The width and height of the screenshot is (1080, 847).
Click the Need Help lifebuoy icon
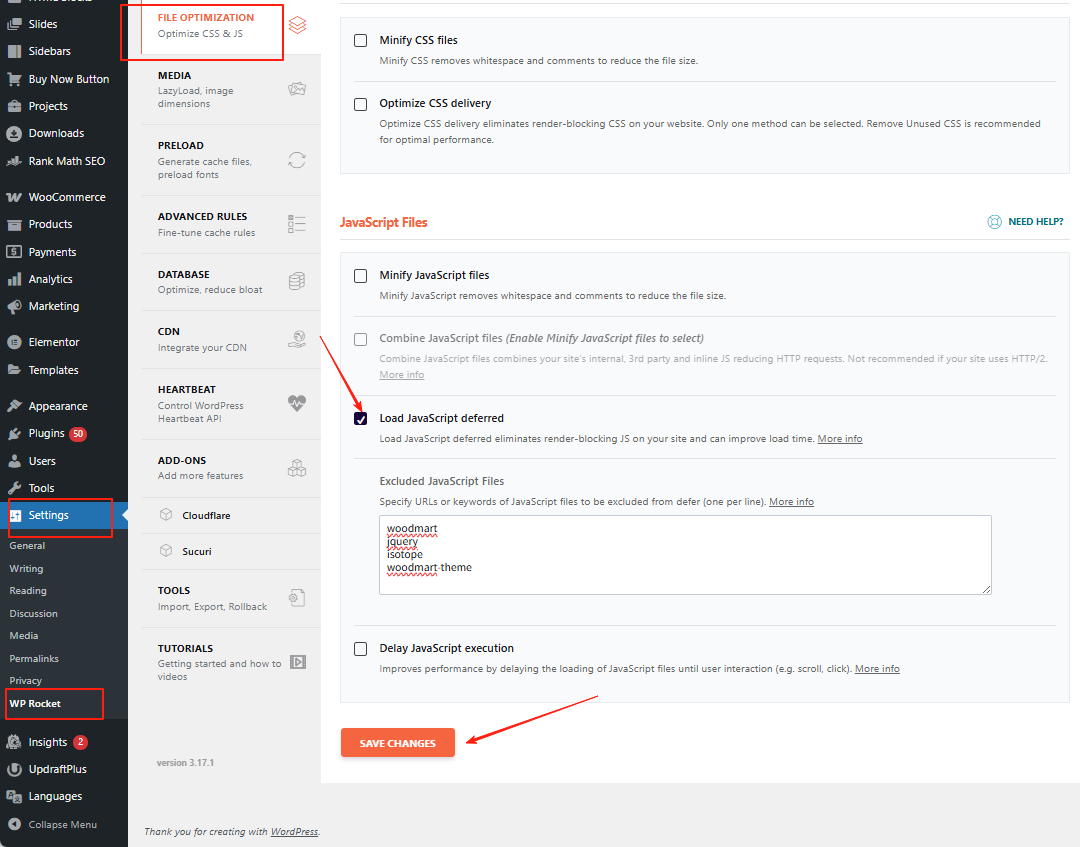[x=994, y=222]
